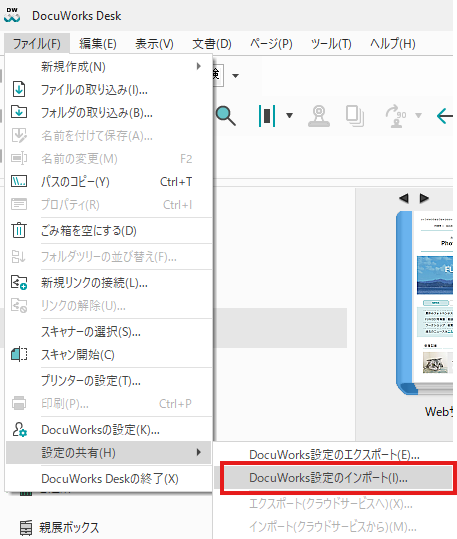Image resolution: width=457 pixels, height=539 pixels.
Task: Open the 編集(E) menu
Action: [x=98, y=44]
